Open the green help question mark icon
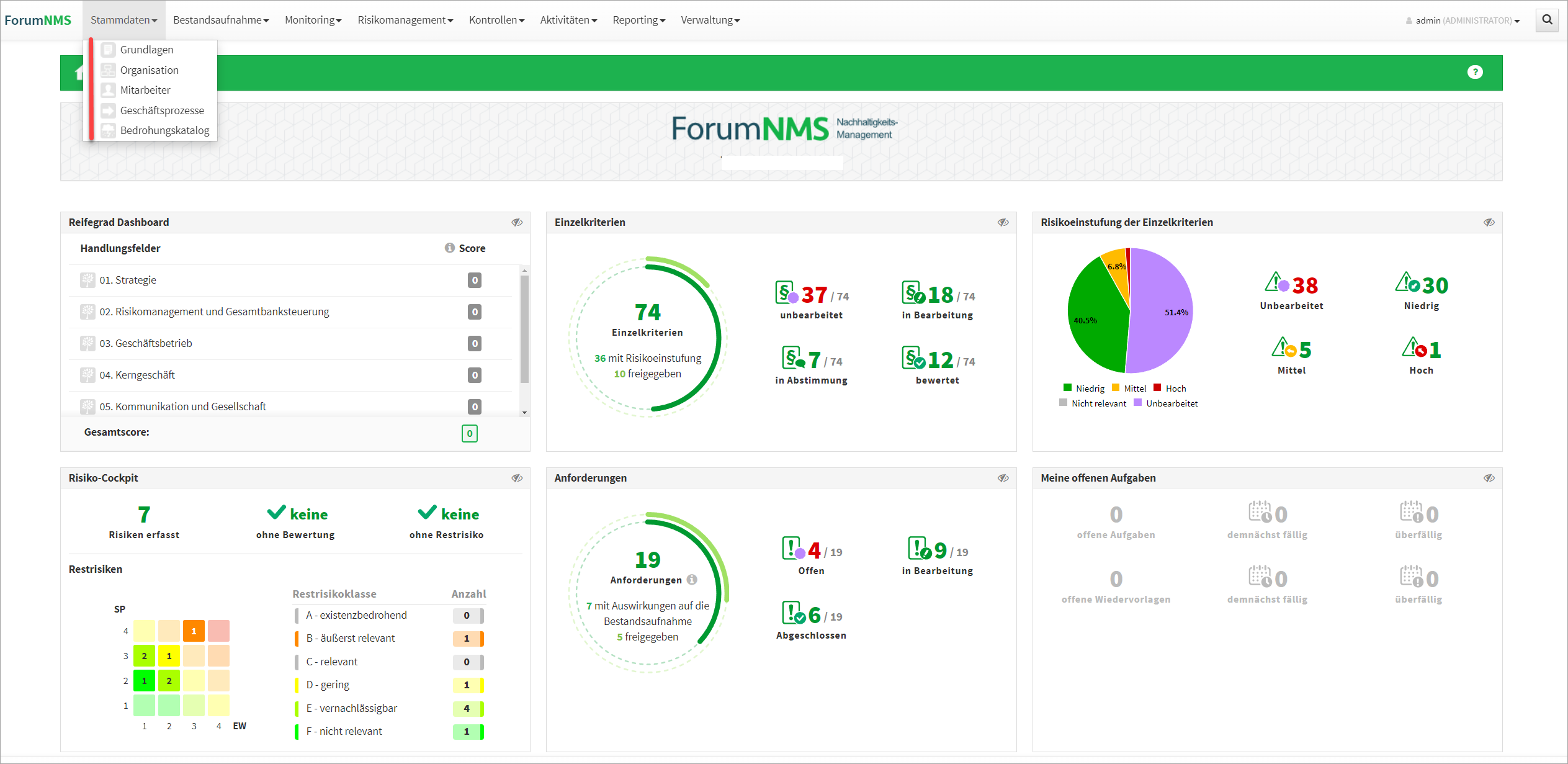 point(1475,72)
